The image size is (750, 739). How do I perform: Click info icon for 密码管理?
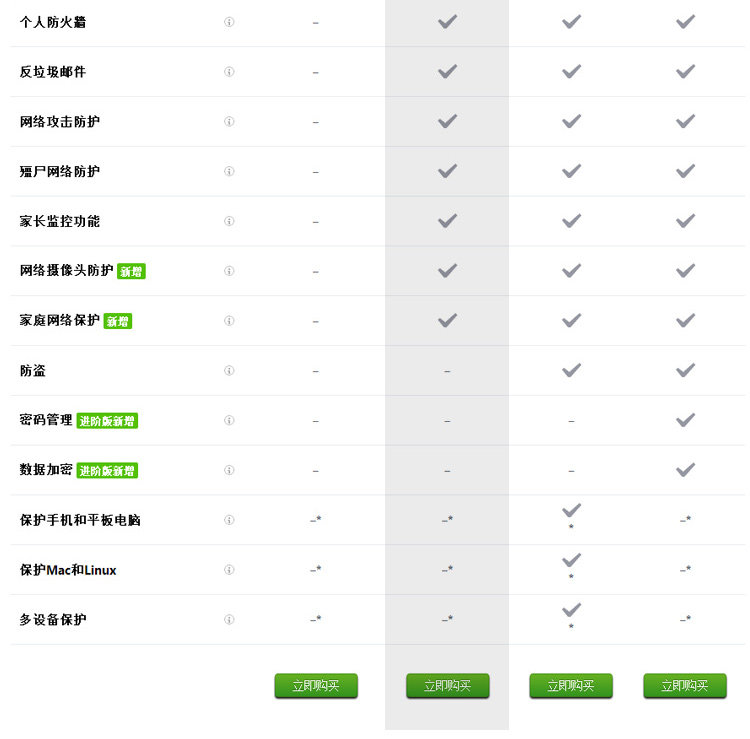[229, 421]
